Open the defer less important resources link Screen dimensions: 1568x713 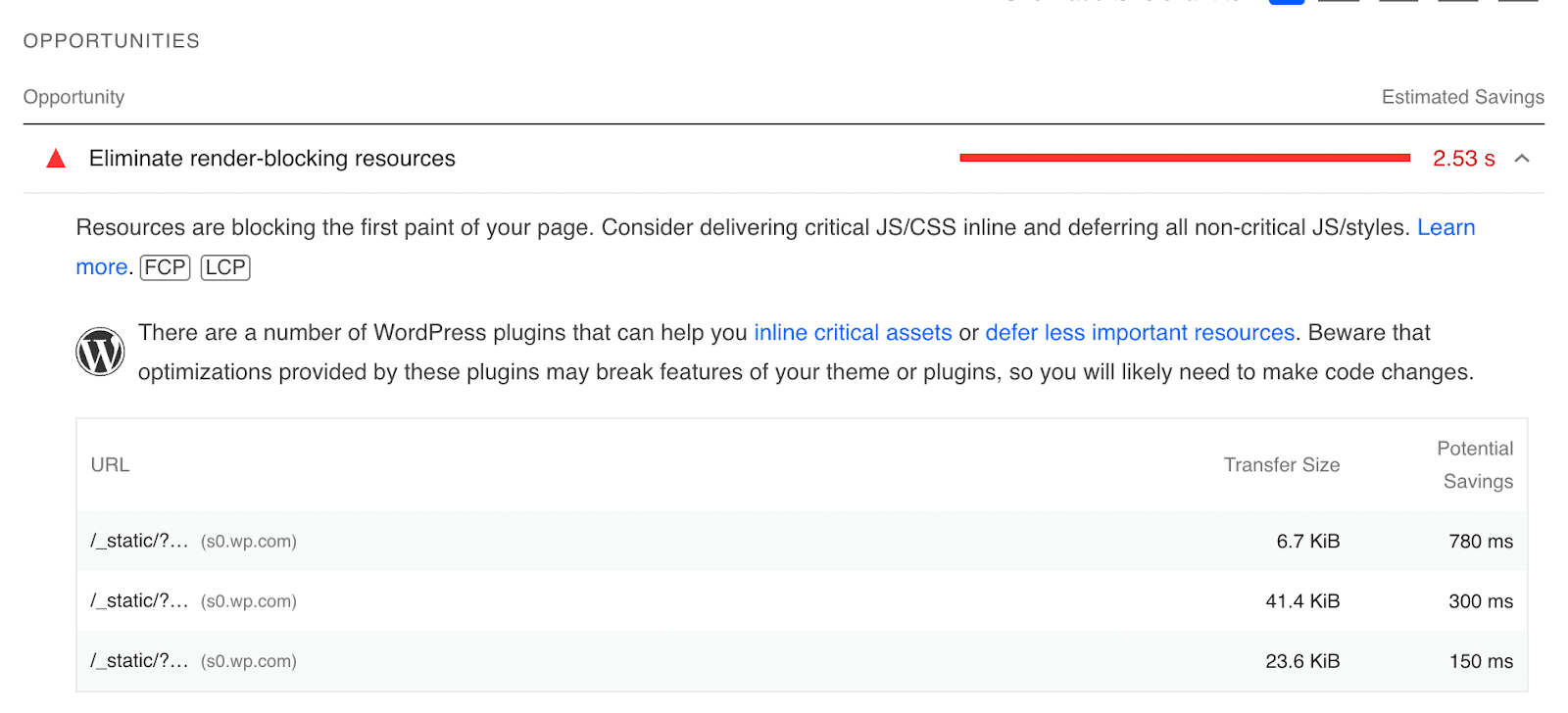coord(1140,333)
